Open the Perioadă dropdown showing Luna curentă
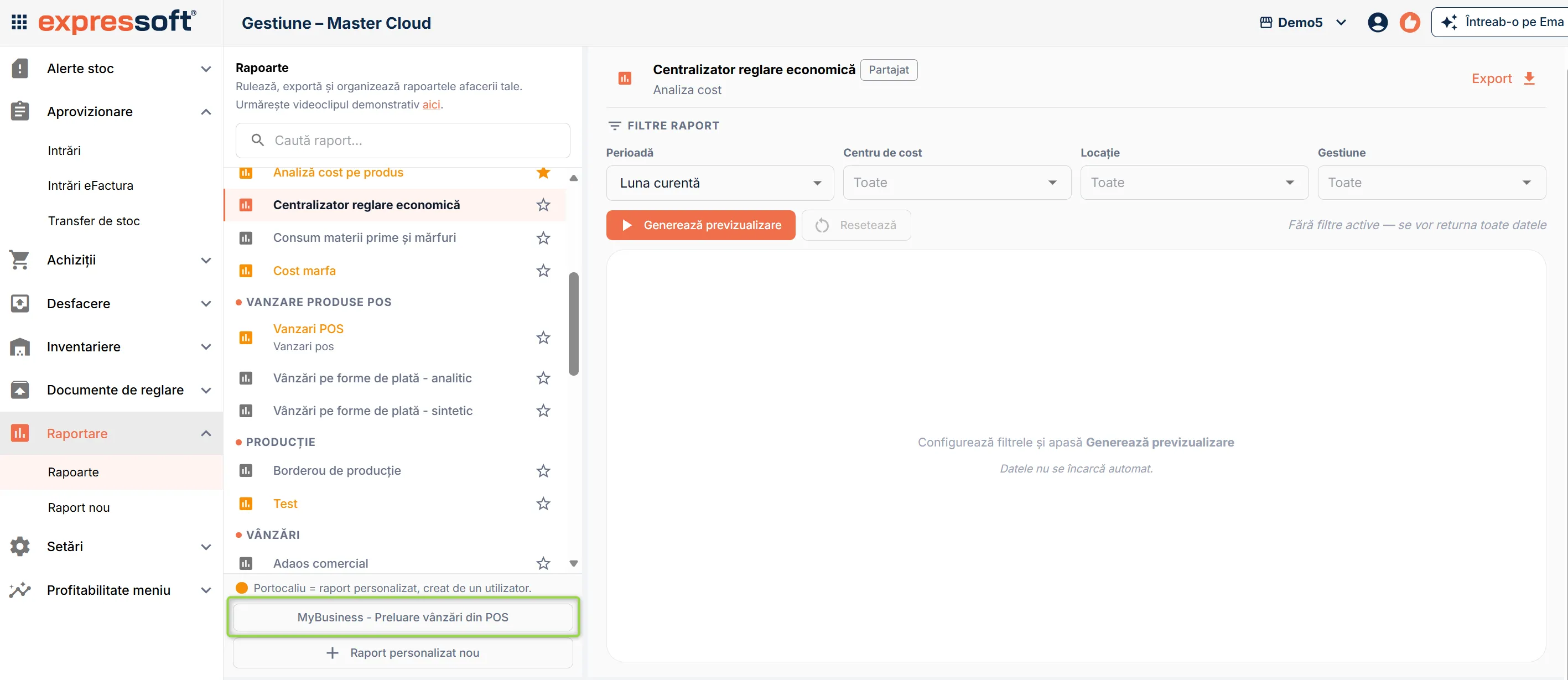 coord(719,183)
